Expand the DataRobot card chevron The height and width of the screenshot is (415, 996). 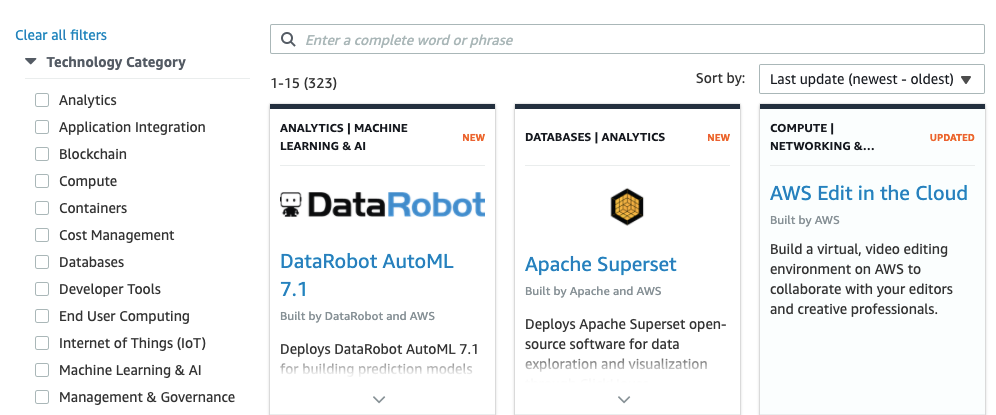click(379, 399)
